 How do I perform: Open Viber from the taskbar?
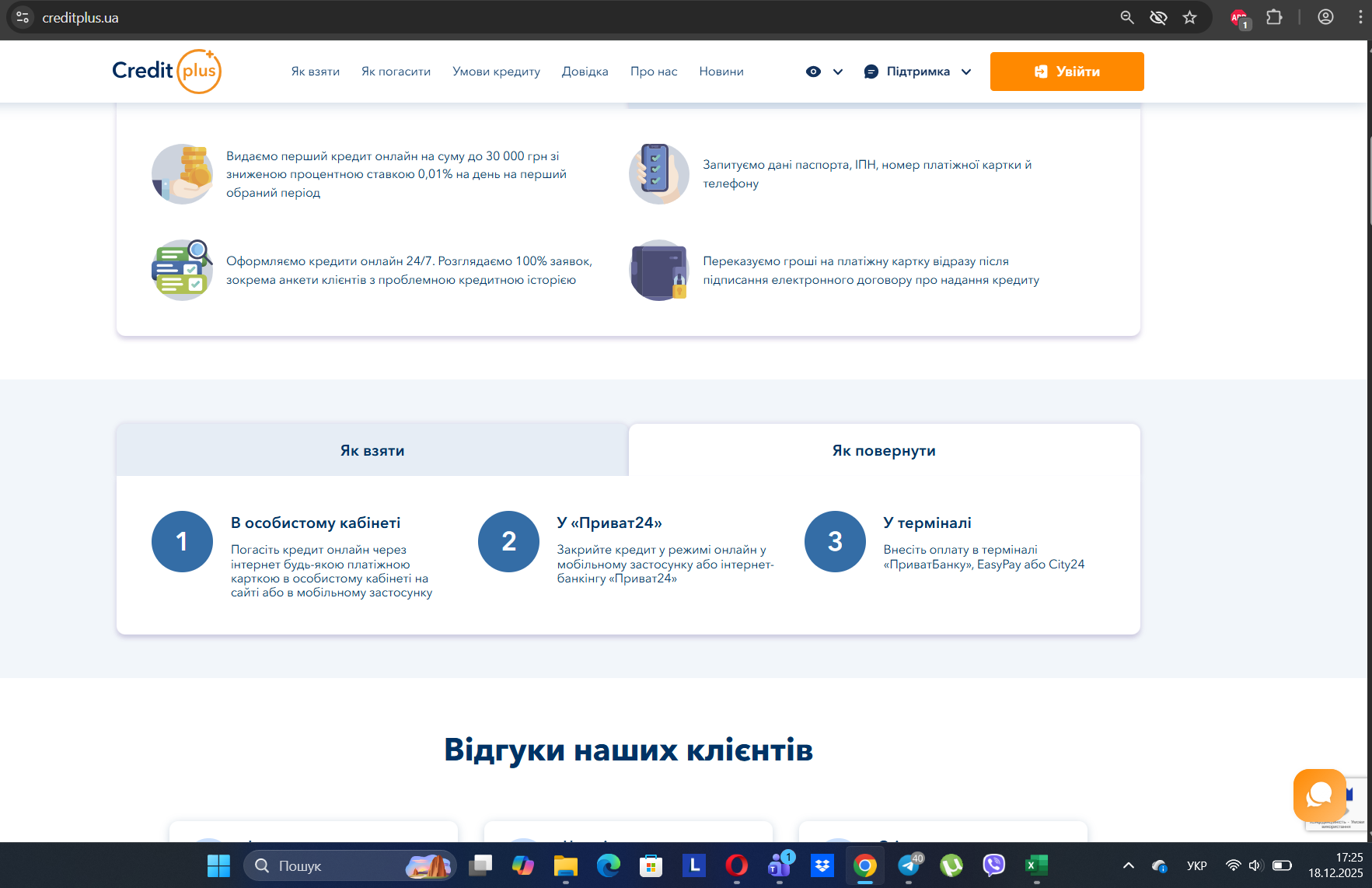point(993,865)
